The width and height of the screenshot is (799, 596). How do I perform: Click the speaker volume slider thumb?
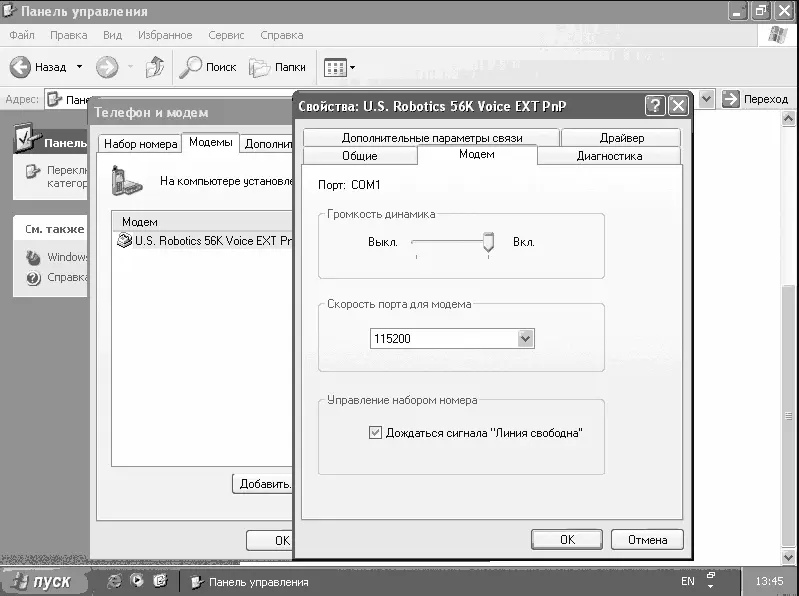point(489,242)
